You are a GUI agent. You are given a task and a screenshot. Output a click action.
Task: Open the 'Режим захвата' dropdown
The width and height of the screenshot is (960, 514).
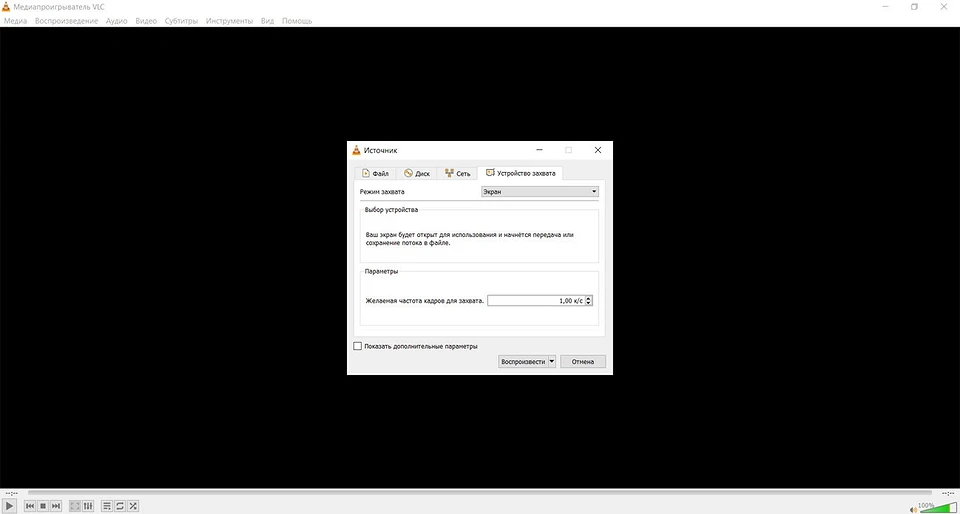tap(539, 191)
